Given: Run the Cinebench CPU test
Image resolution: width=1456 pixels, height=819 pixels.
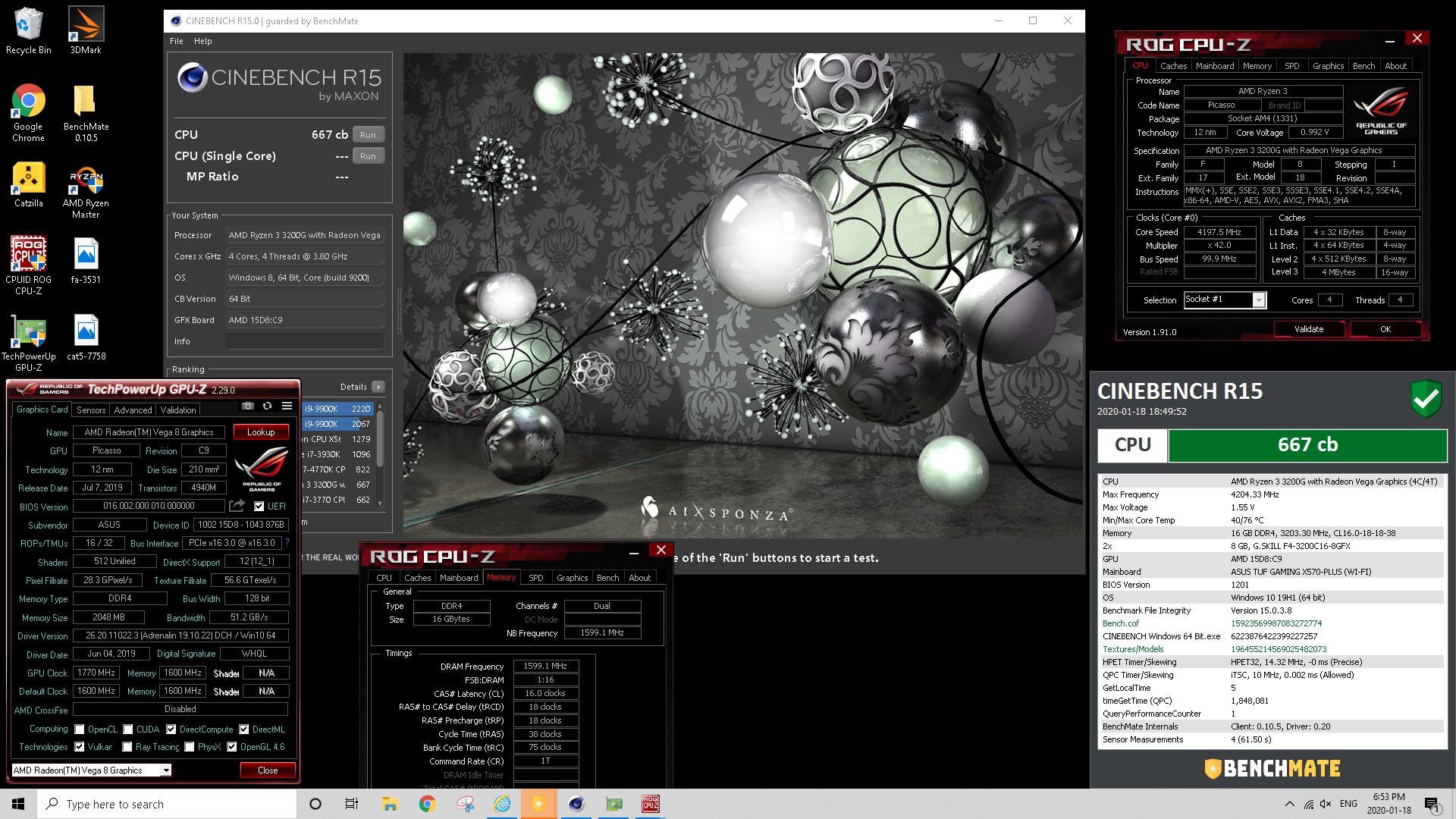Looking at the screenshot, I should pos(368,135).
